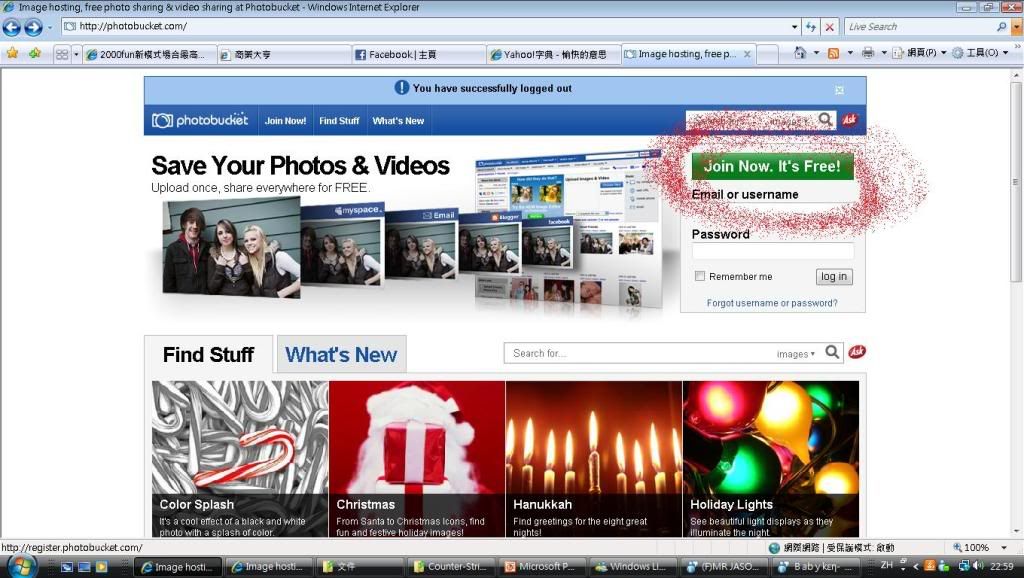The width and height of the screenshot is (1024, 578).
Task: Click the Password input field
Action: [772, 251]
